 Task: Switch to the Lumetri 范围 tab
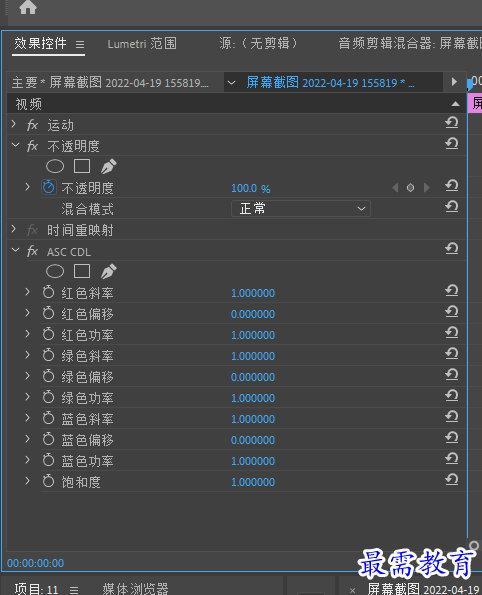click(x=142, y=44)
